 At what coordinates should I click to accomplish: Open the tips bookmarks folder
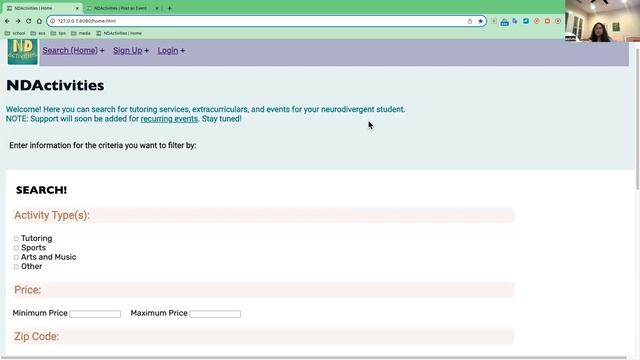(x=58, y=33)
